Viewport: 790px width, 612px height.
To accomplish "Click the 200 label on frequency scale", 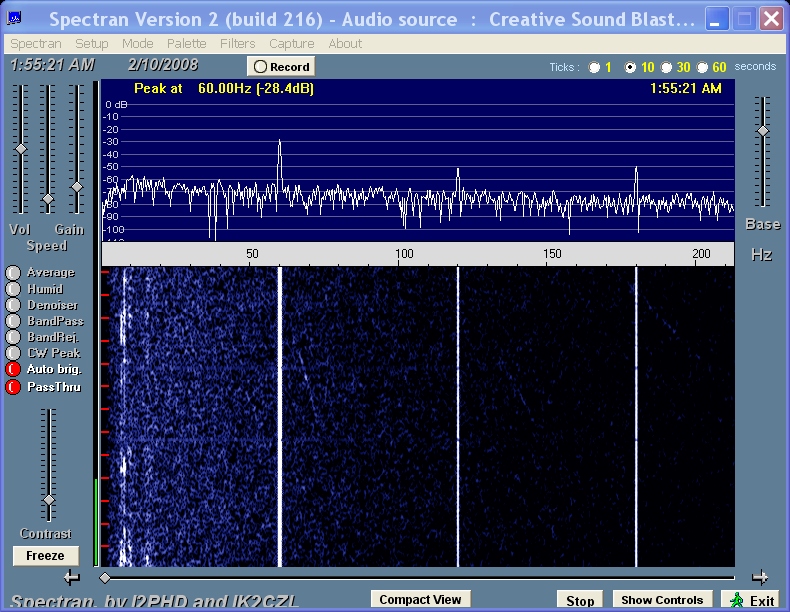I will pos(701,253).
